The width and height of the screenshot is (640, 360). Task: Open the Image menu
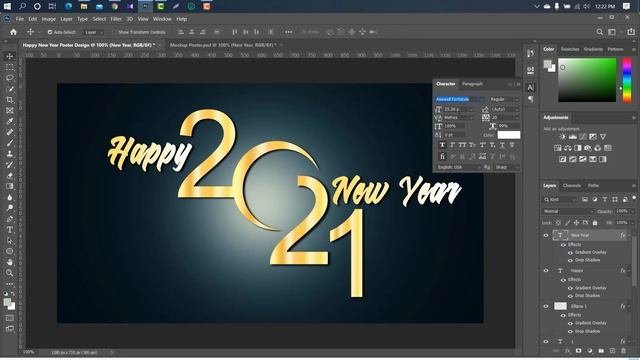tap(49, 19)
